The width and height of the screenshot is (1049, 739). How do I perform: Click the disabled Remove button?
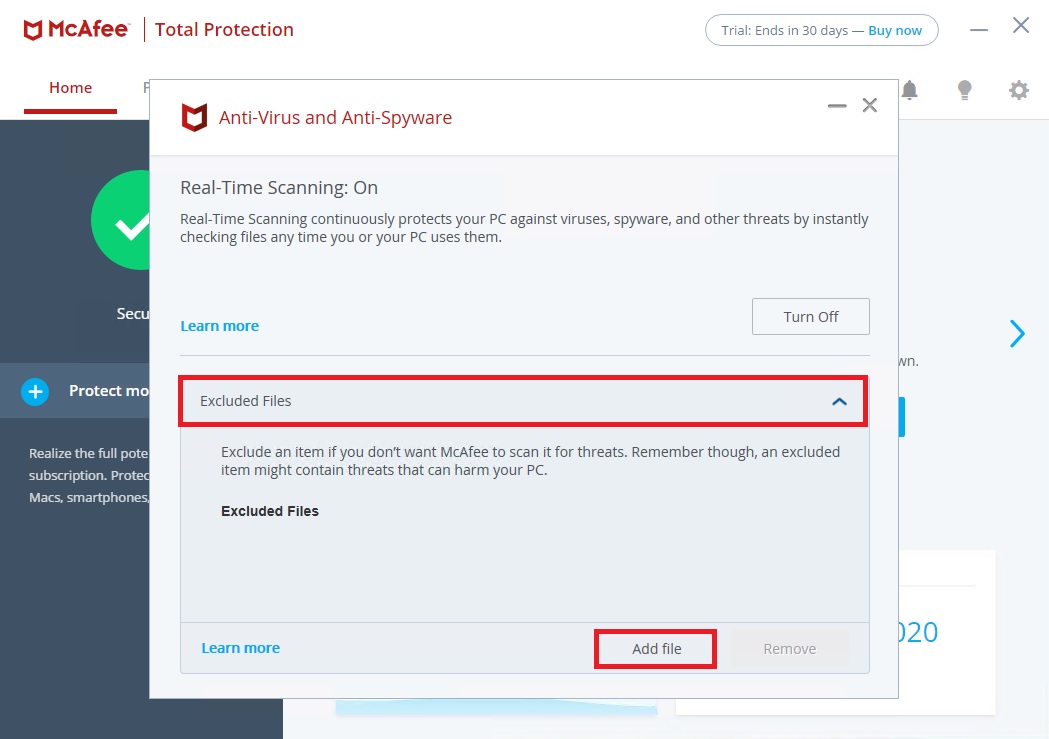[789, 649]
